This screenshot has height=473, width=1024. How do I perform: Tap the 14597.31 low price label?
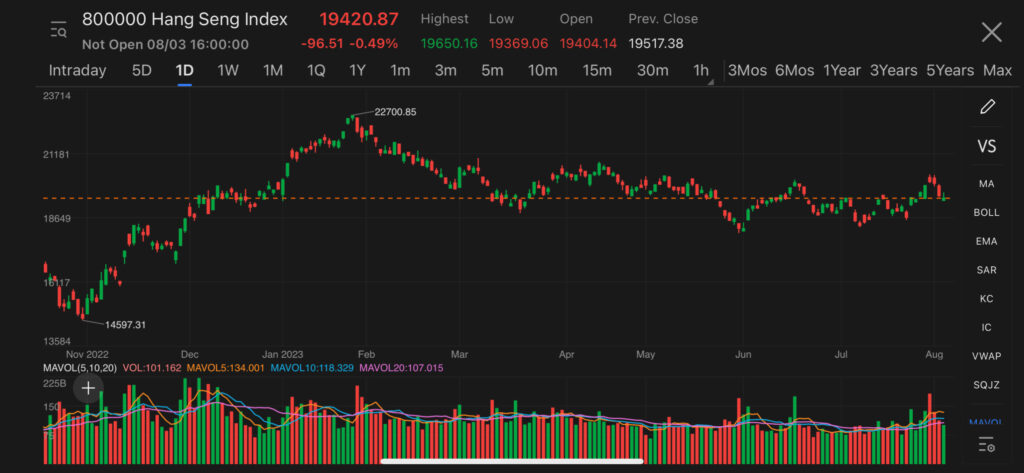pyautogui.click(x=124, y=325)
